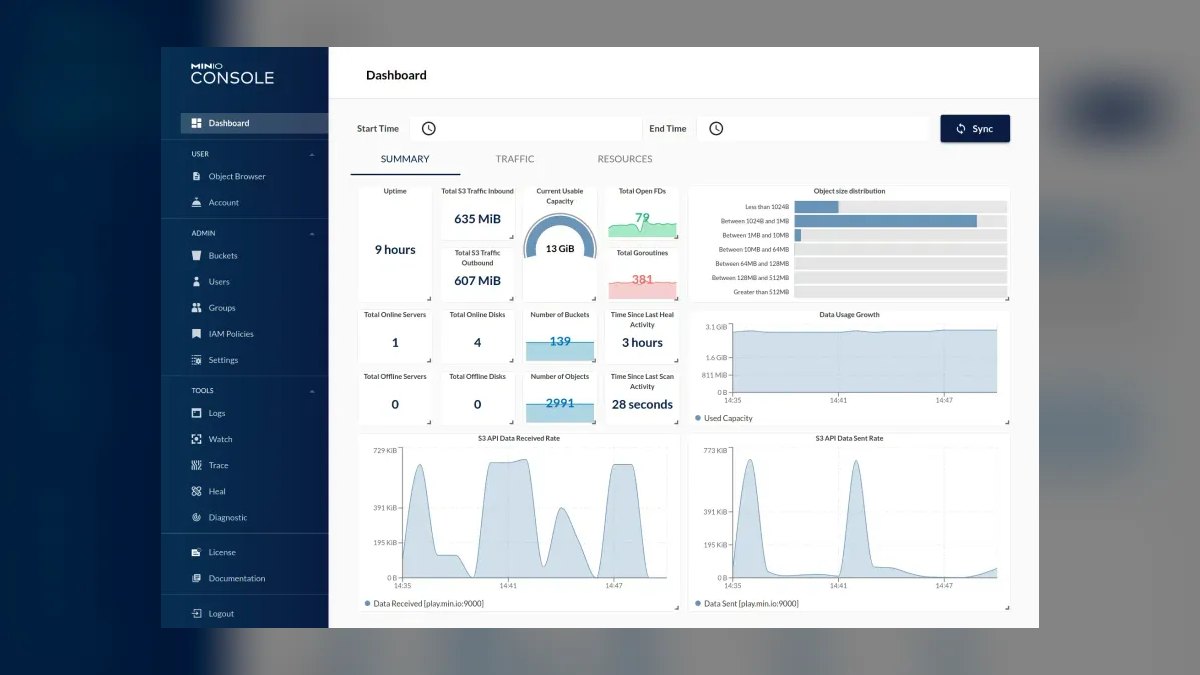1200x675 pixels.
Task: Click the 139 buckets count
Action: [x=560, y=341]
